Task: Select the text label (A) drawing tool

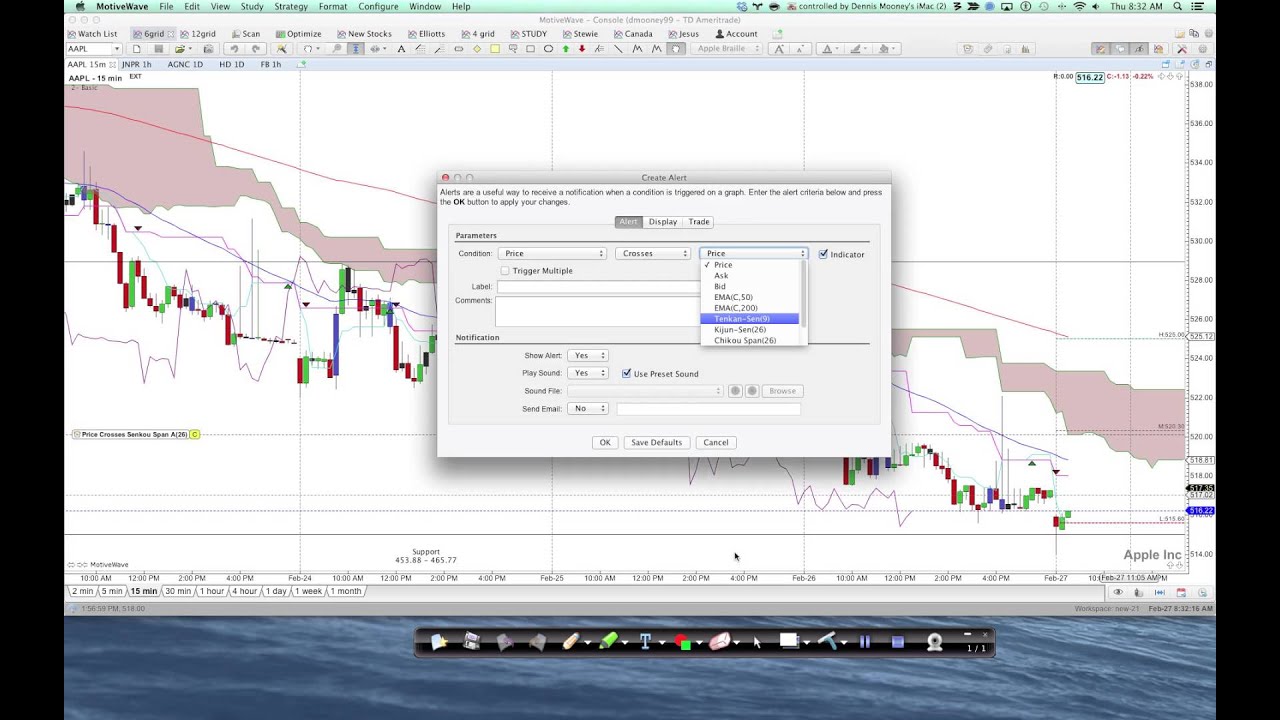Action: [401, 48]
